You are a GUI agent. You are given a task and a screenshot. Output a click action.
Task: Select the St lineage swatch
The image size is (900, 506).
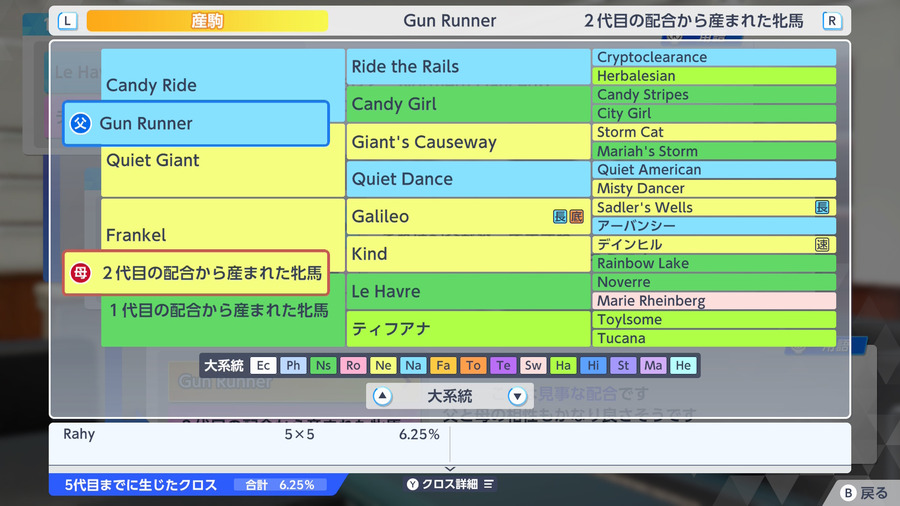pyautogui.click(x=623, y=365)
